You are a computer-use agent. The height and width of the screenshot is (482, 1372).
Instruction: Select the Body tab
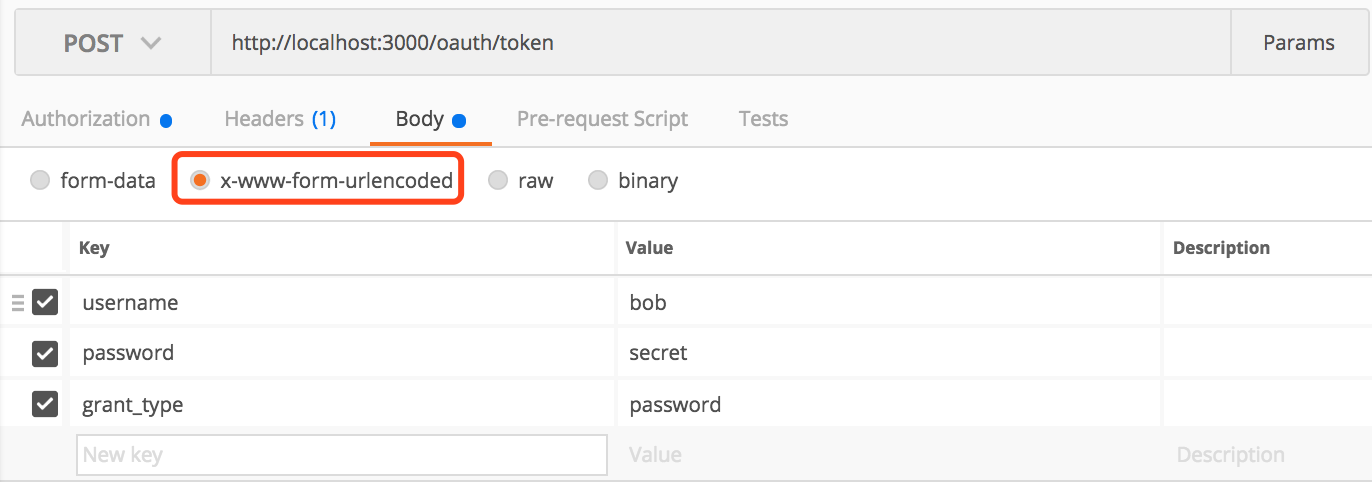tap(420, 119)
